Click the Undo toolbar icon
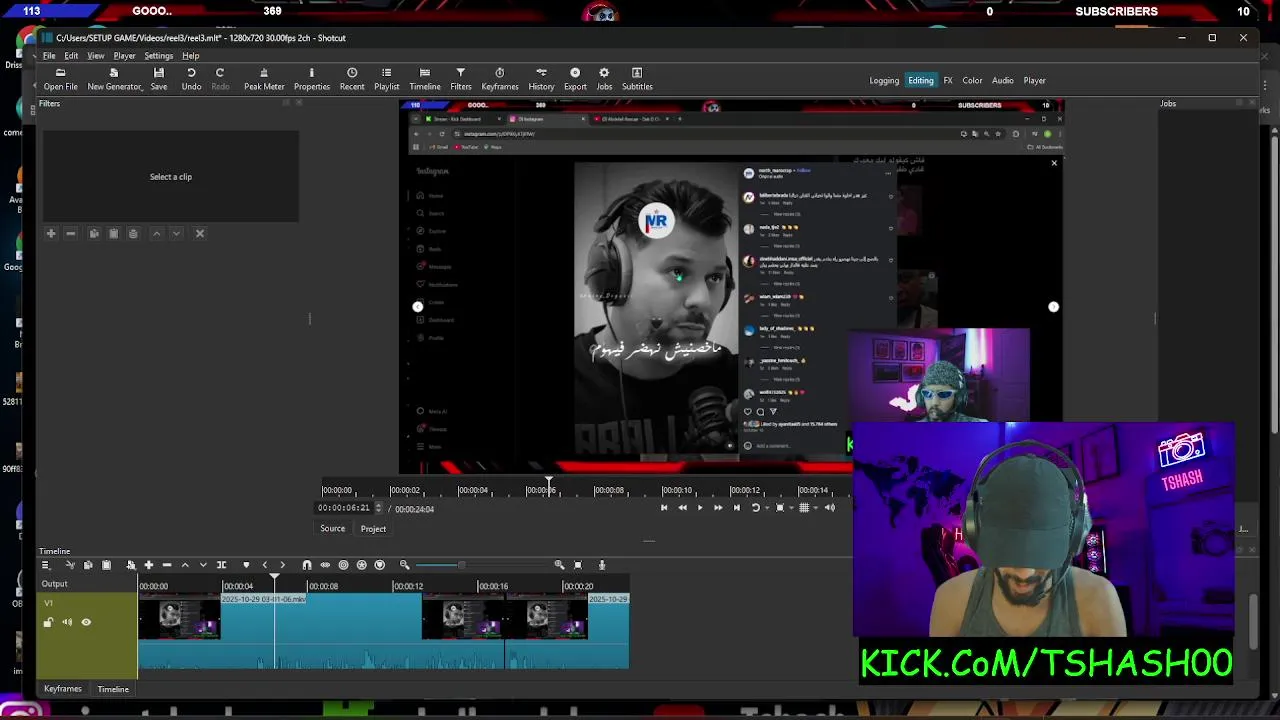This screenshot has height=720, width=1280. [x=191, y=79]
